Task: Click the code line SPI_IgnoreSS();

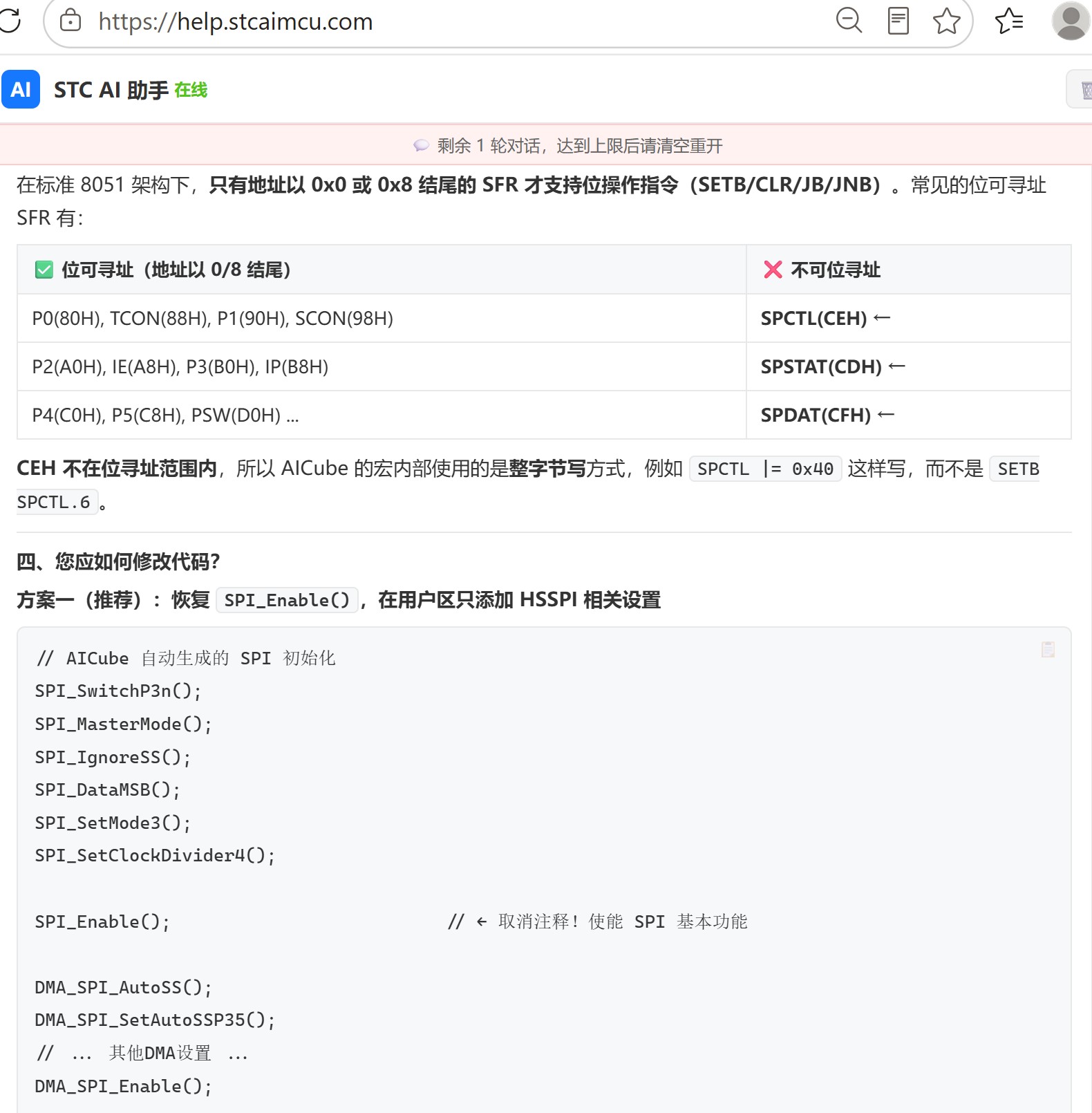Action: click(113, 757)
